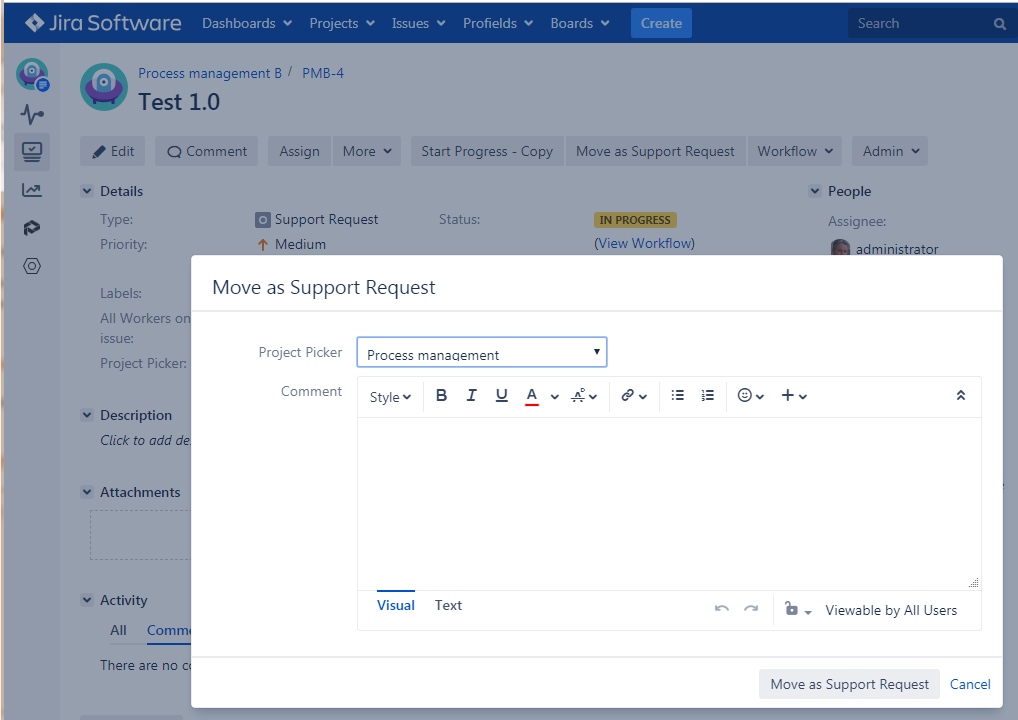The image size is (1018, 720).
Task: Expand the plus insert-more dropdown
Action: click(x=794, y=396)
